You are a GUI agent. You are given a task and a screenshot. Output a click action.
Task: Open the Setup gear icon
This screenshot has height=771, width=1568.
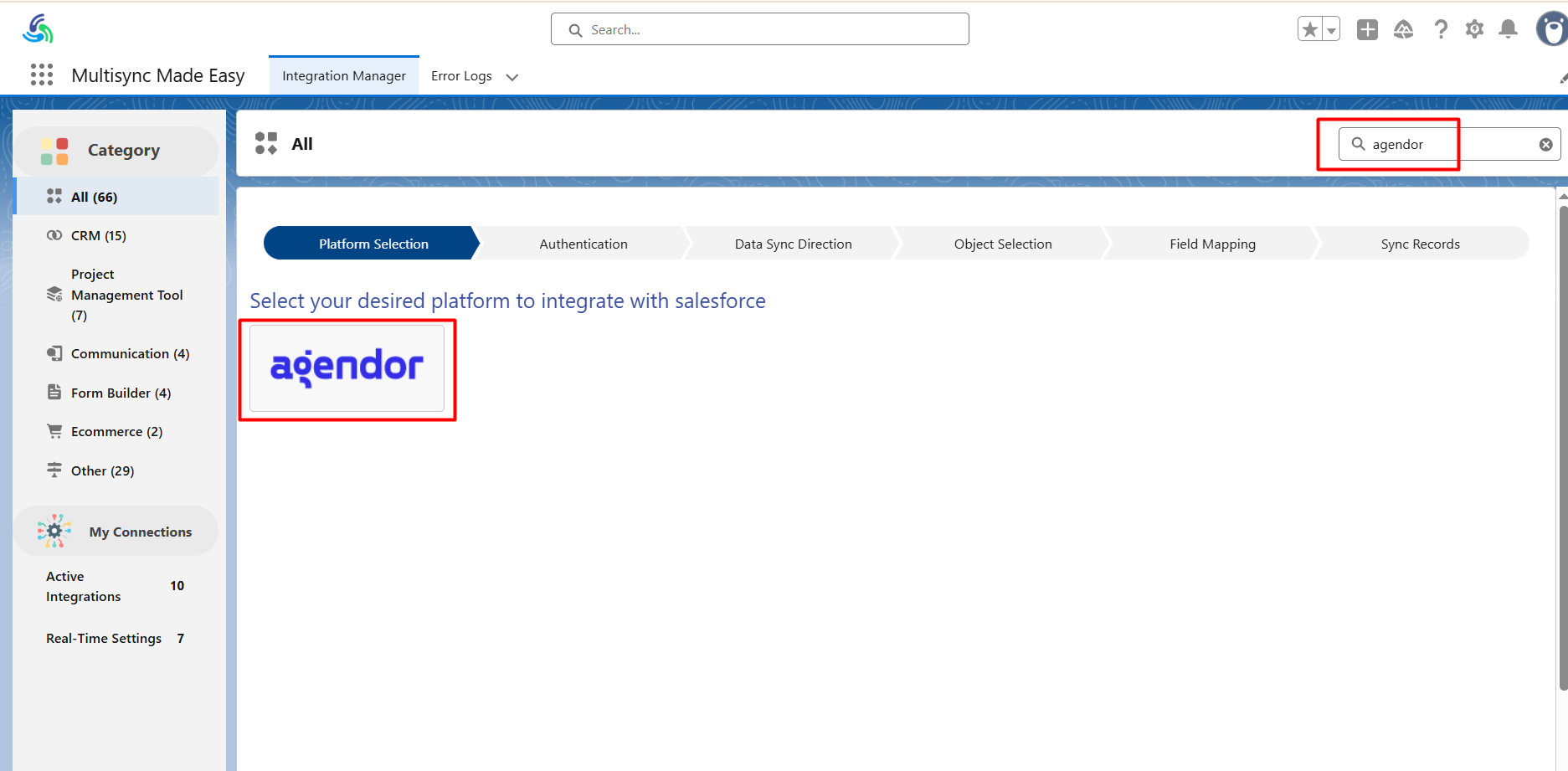pos(1474,29)
